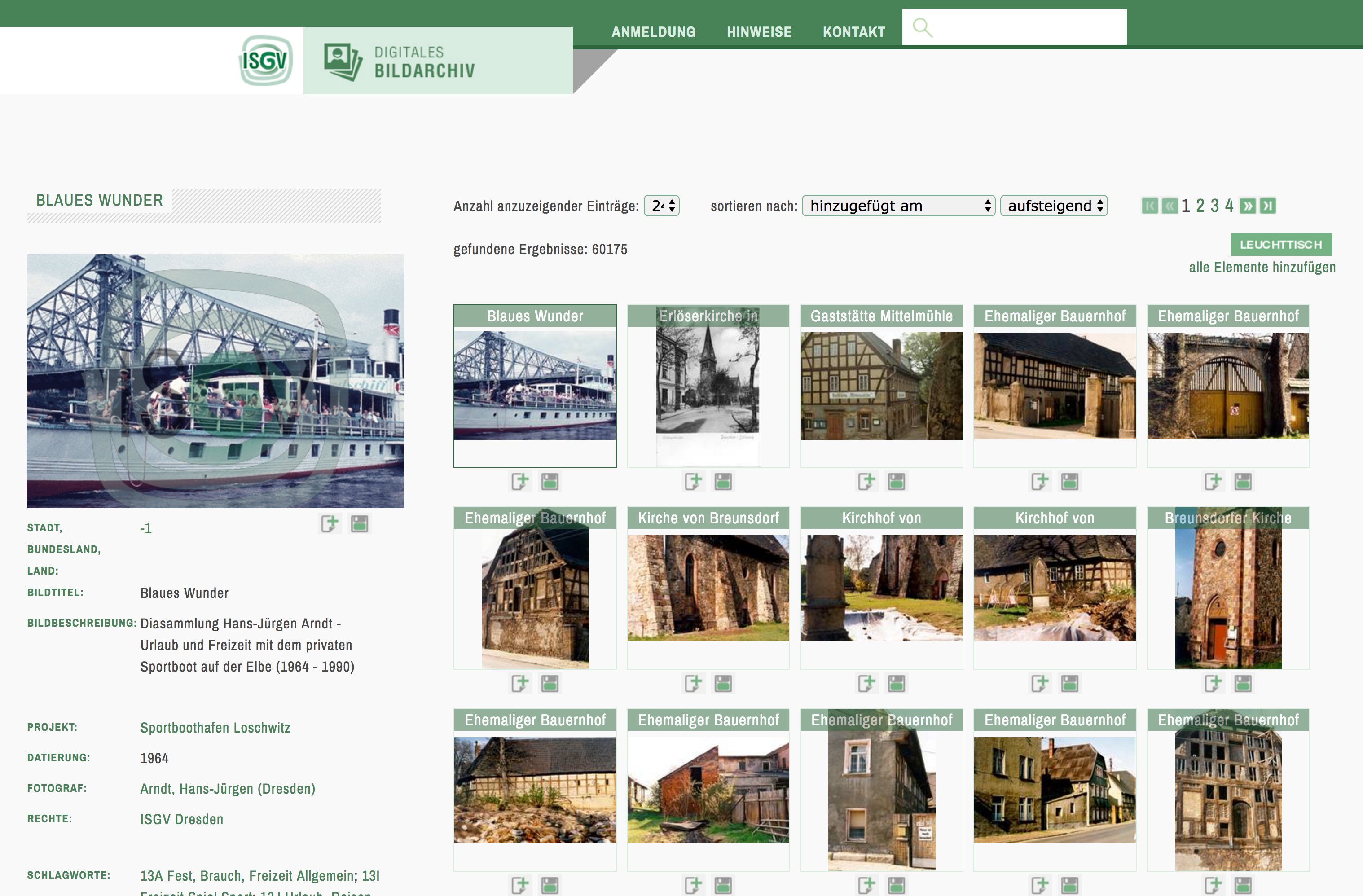Open project link Sportboothafen Loschwitz
Image resolution: width=1363 pixels, height=896 pixels.
click(215, 728)
